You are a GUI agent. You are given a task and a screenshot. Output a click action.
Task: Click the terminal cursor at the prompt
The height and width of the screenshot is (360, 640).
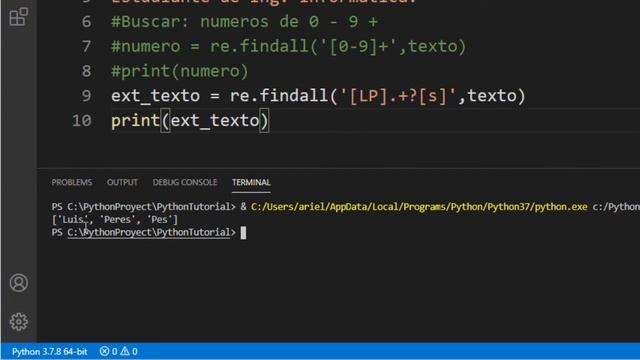[x=243, y=233]
